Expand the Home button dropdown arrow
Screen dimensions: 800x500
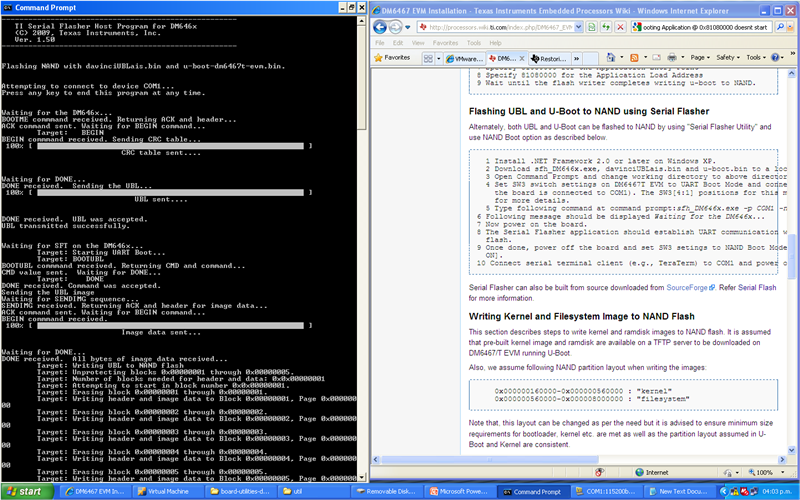tap(621, 57)
